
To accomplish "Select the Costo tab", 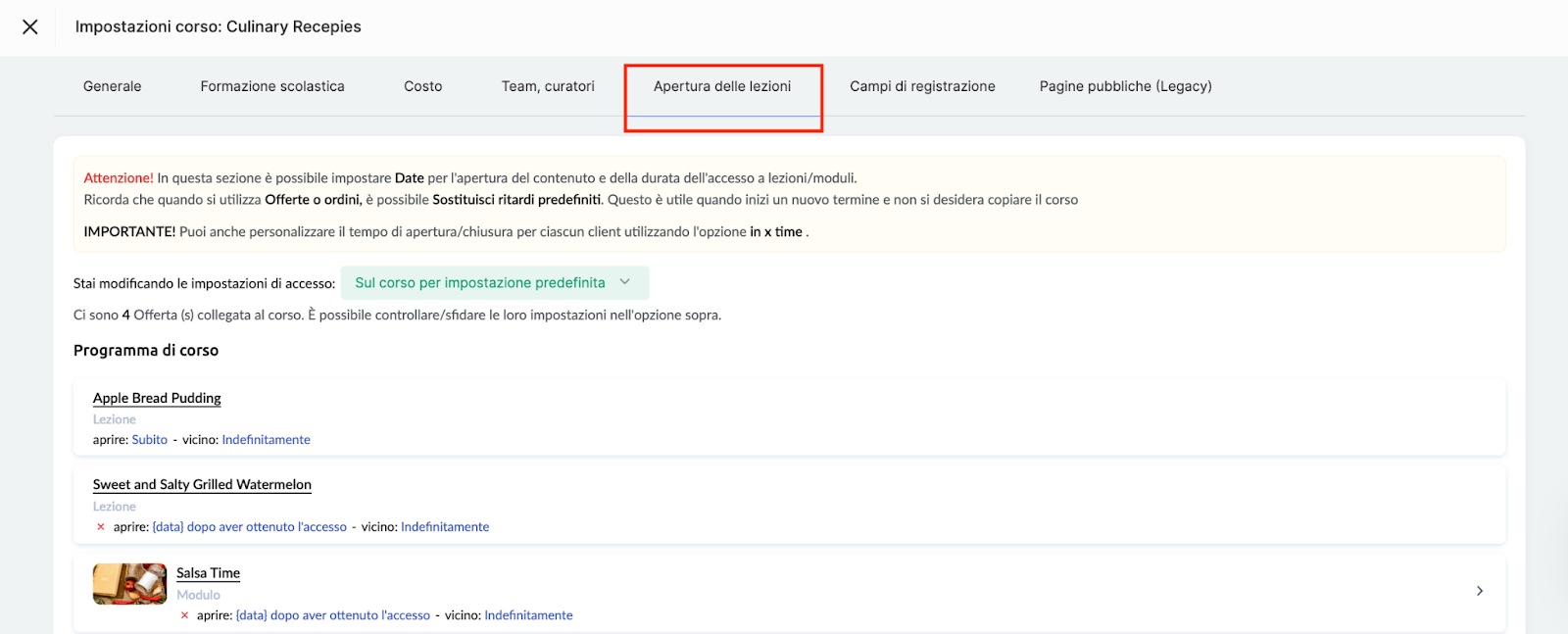I will coord(422,86).
